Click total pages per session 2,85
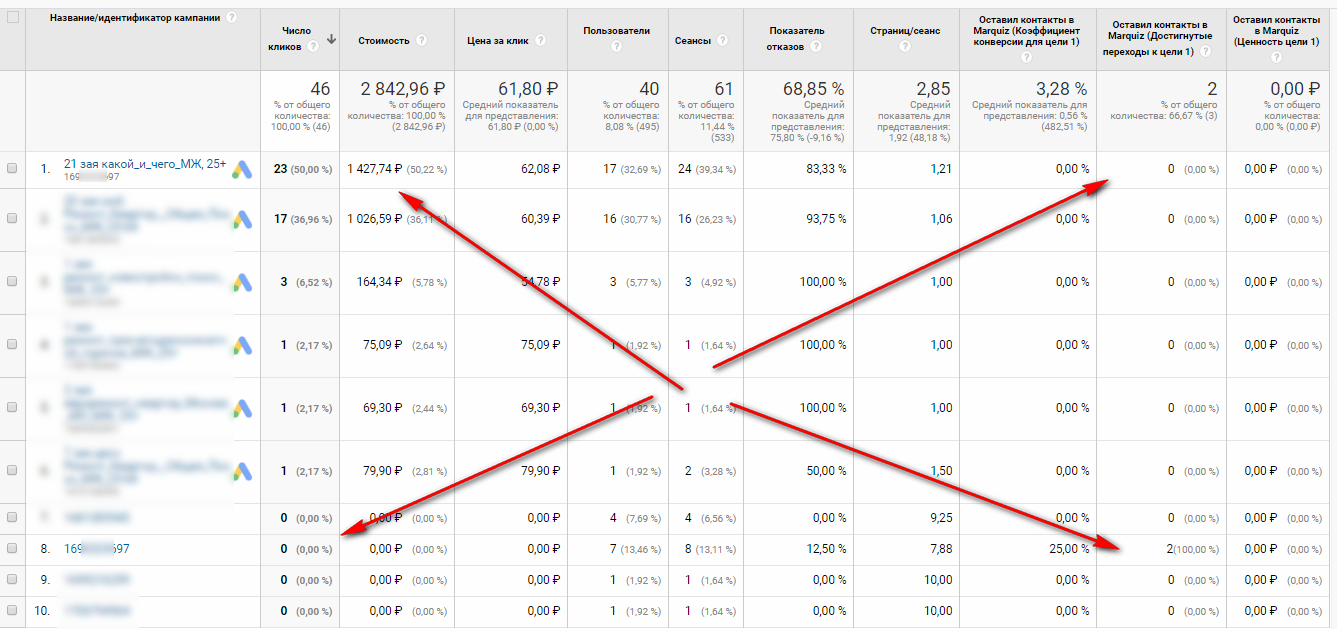This screenshot has height=629, width=1337. pos(933,89)
